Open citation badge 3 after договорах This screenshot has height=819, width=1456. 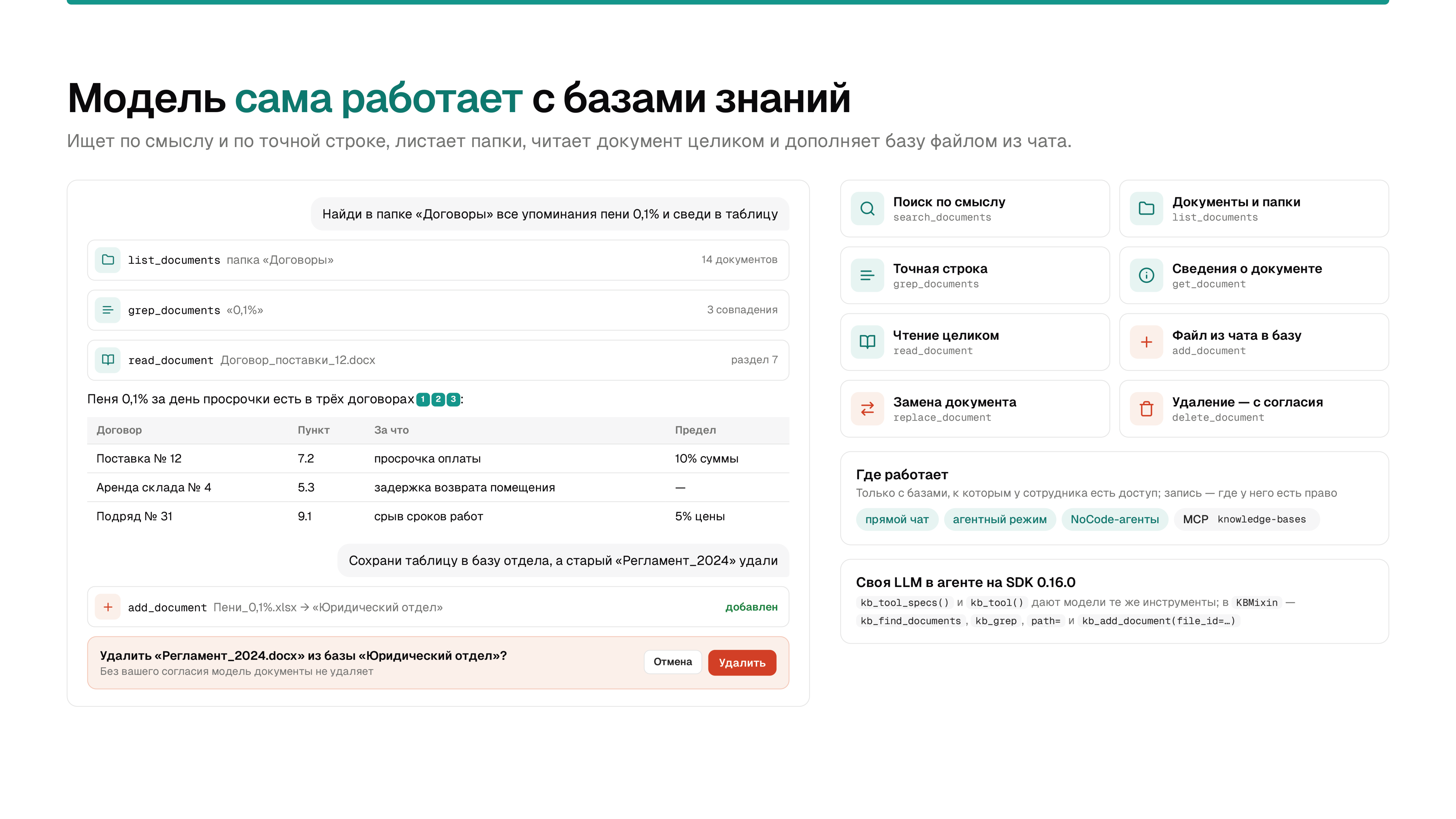tap(453, 400)
